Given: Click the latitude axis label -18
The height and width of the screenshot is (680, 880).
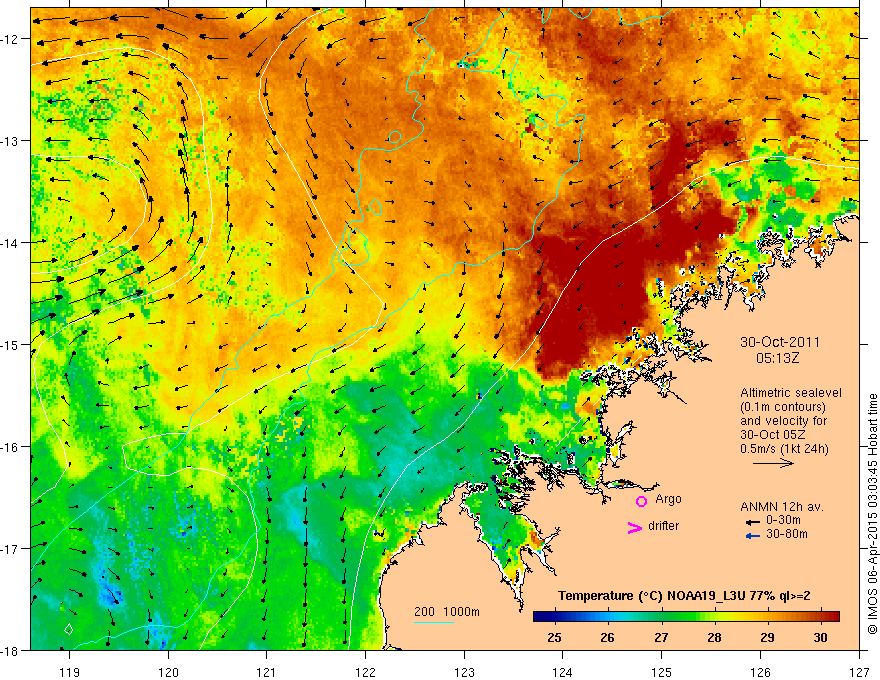Looking at the screenshot, I should click(x=10, y=651).
